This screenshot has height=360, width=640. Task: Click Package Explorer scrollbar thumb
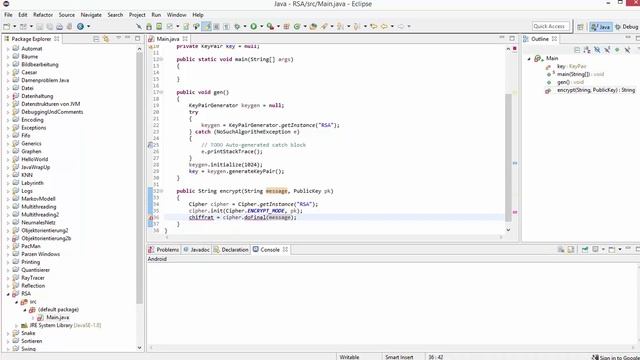[x=140, y=178]
